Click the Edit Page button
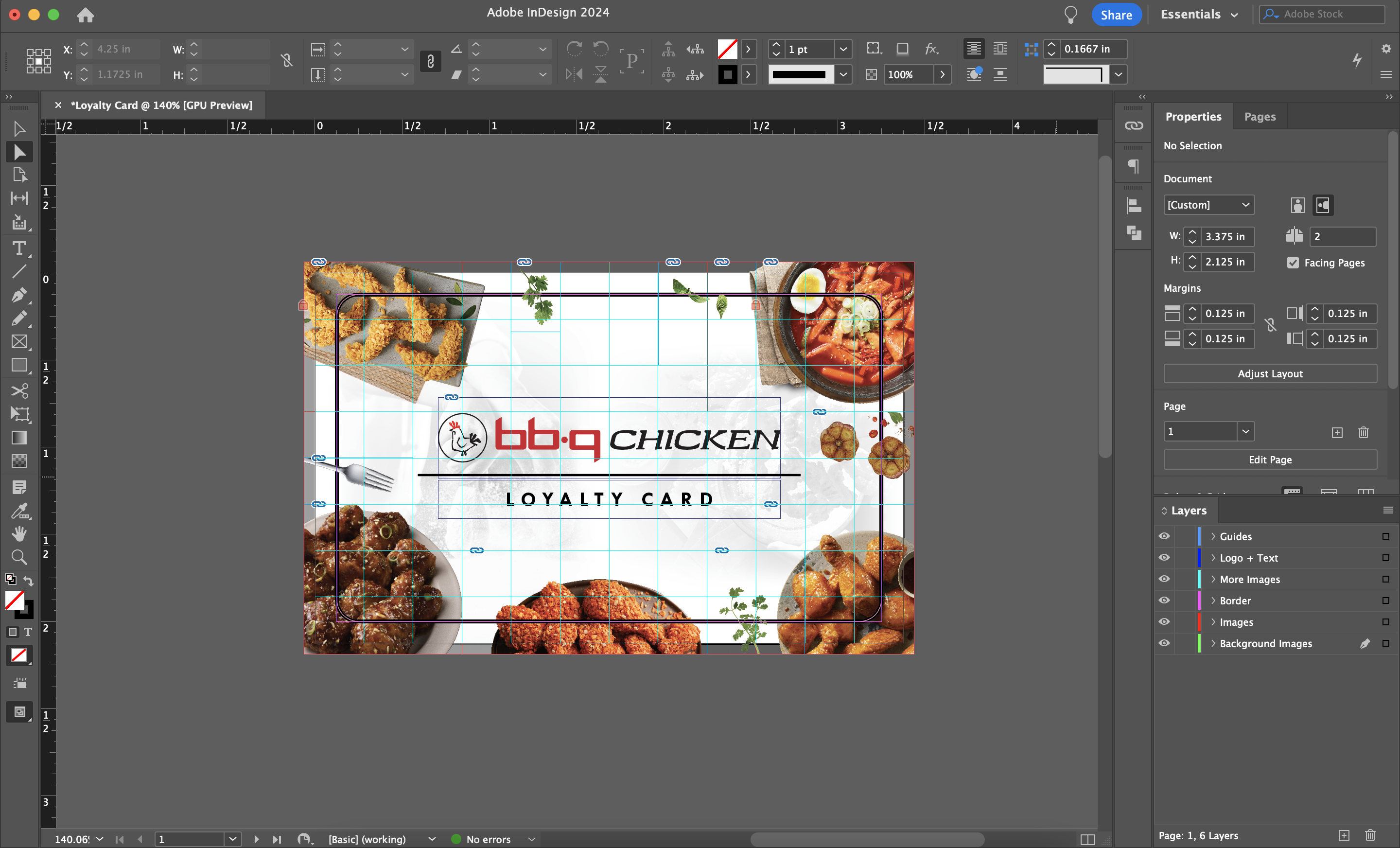Image resolution: width=1400 pixels, height=848 pixels. click(x=1270, y=459)
